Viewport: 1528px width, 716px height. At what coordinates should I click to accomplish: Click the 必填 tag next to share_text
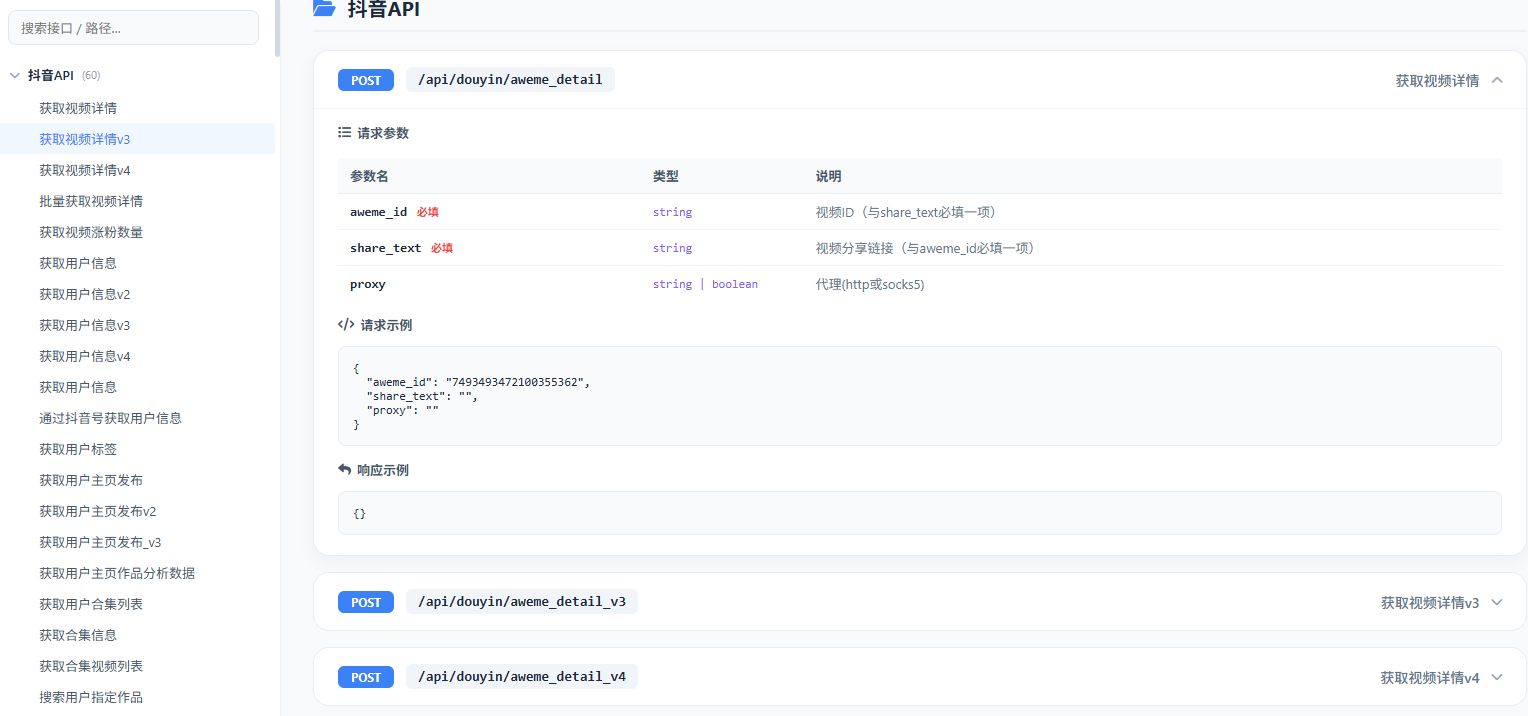click(x=442, y=248)
